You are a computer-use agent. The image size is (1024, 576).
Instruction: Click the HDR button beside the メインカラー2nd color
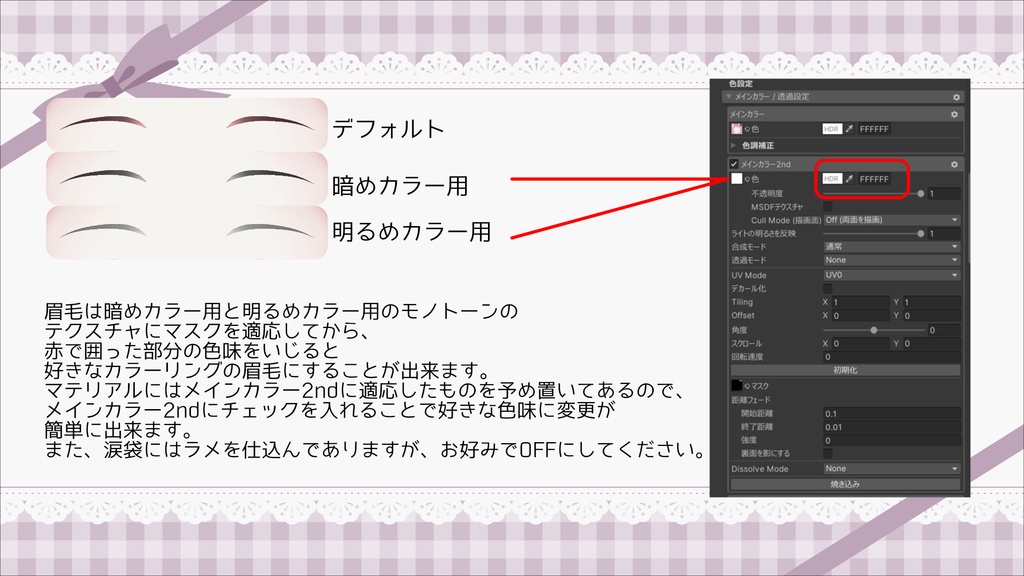click(x=830, y=178)
